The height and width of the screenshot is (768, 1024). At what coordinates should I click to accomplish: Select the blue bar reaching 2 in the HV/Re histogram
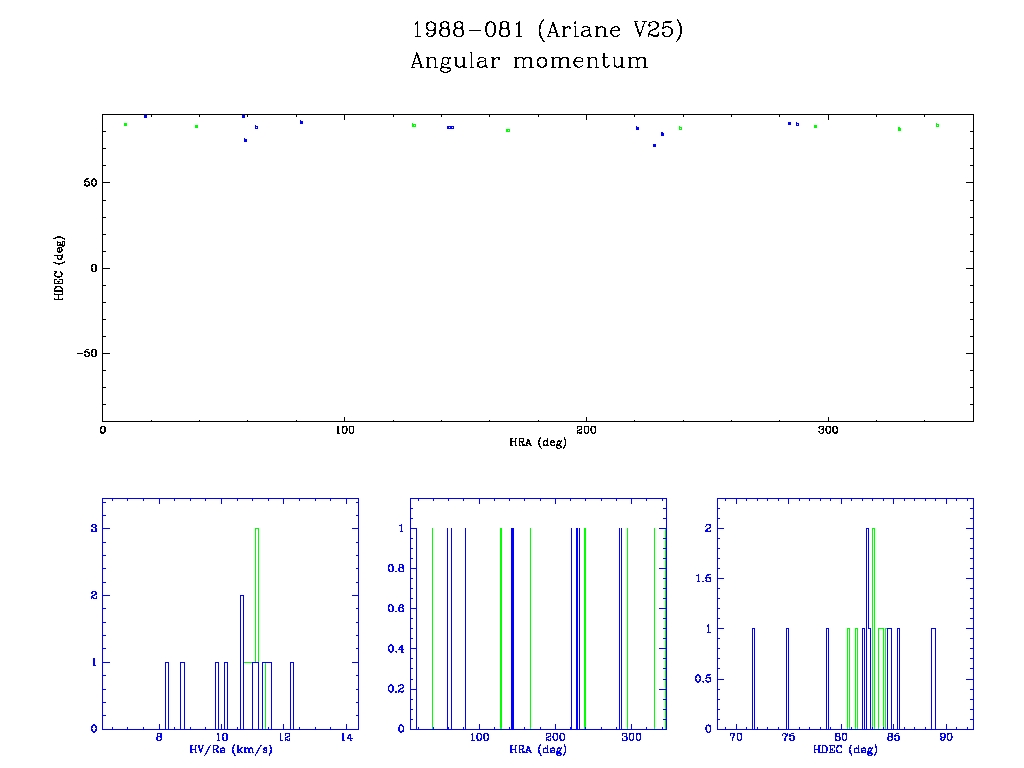pyautogui.click(x=242, y=660)
